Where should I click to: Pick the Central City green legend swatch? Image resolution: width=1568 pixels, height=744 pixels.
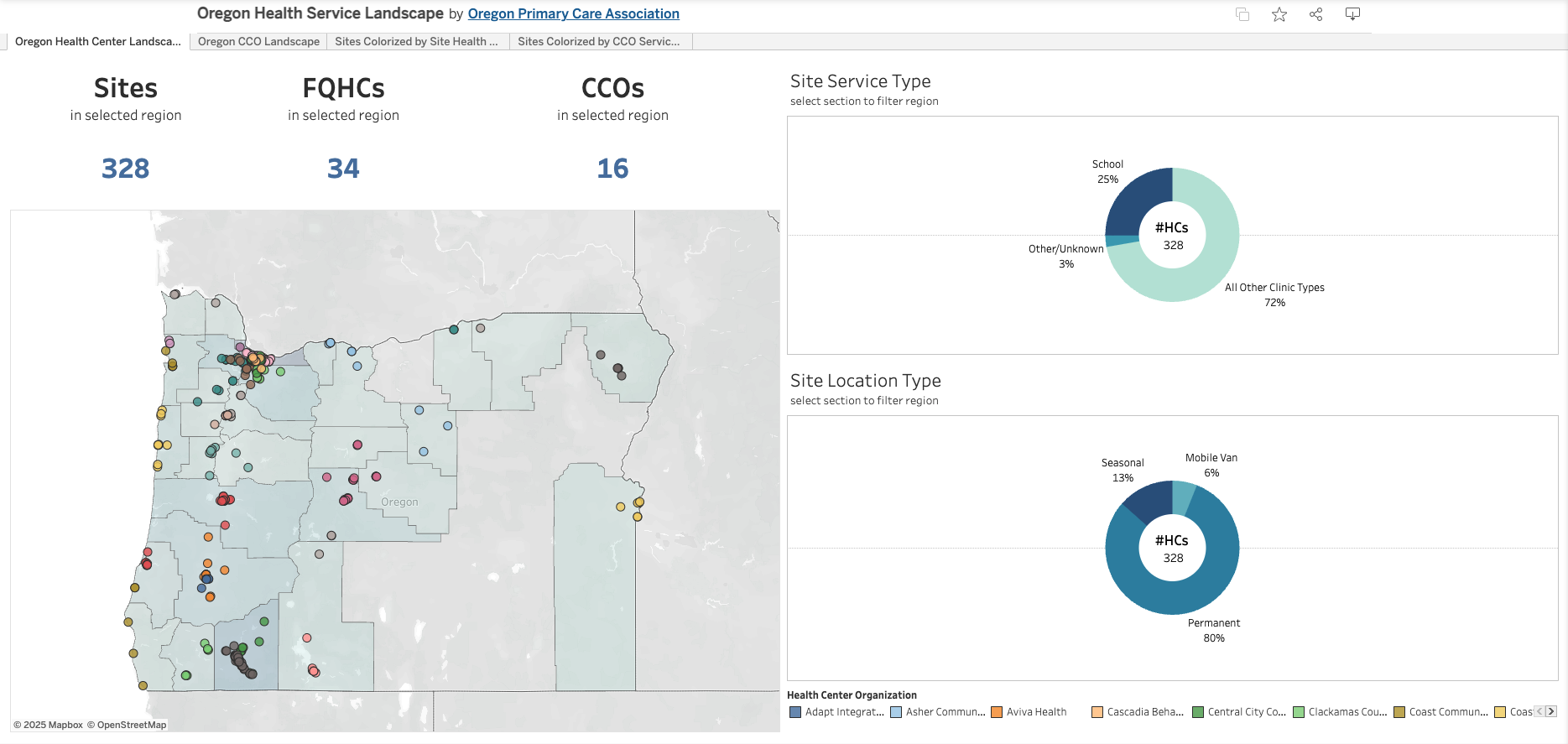pos(1198,712)
